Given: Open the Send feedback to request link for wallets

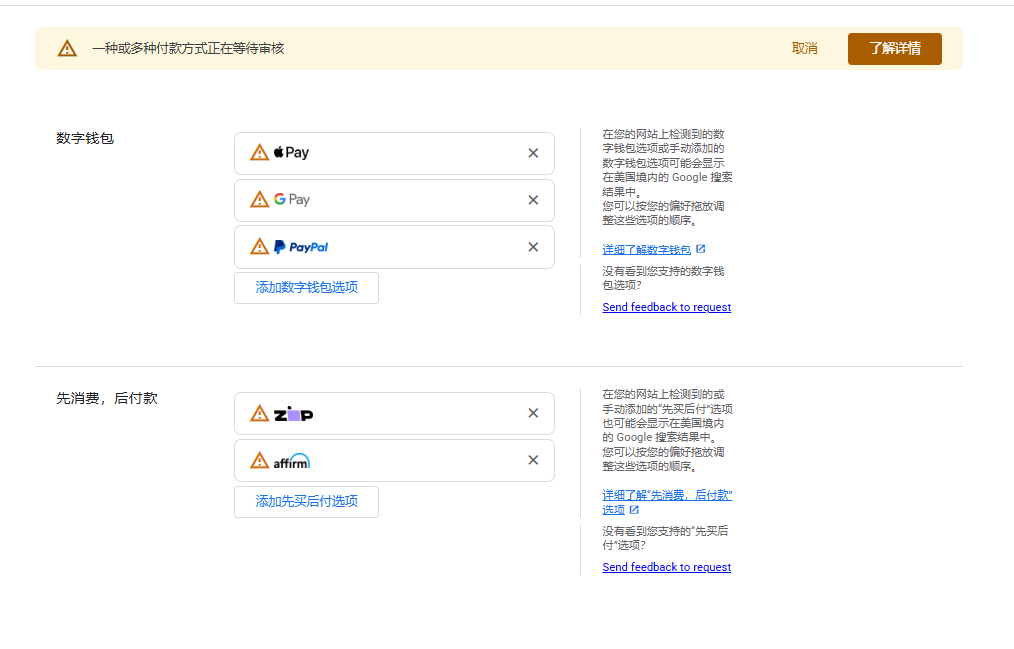Looking at the screenshot, I should click(x=666, y=307).
